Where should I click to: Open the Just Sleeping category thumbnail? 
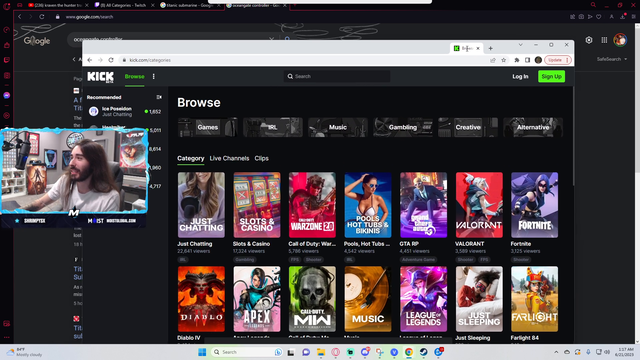click(479, 299)
